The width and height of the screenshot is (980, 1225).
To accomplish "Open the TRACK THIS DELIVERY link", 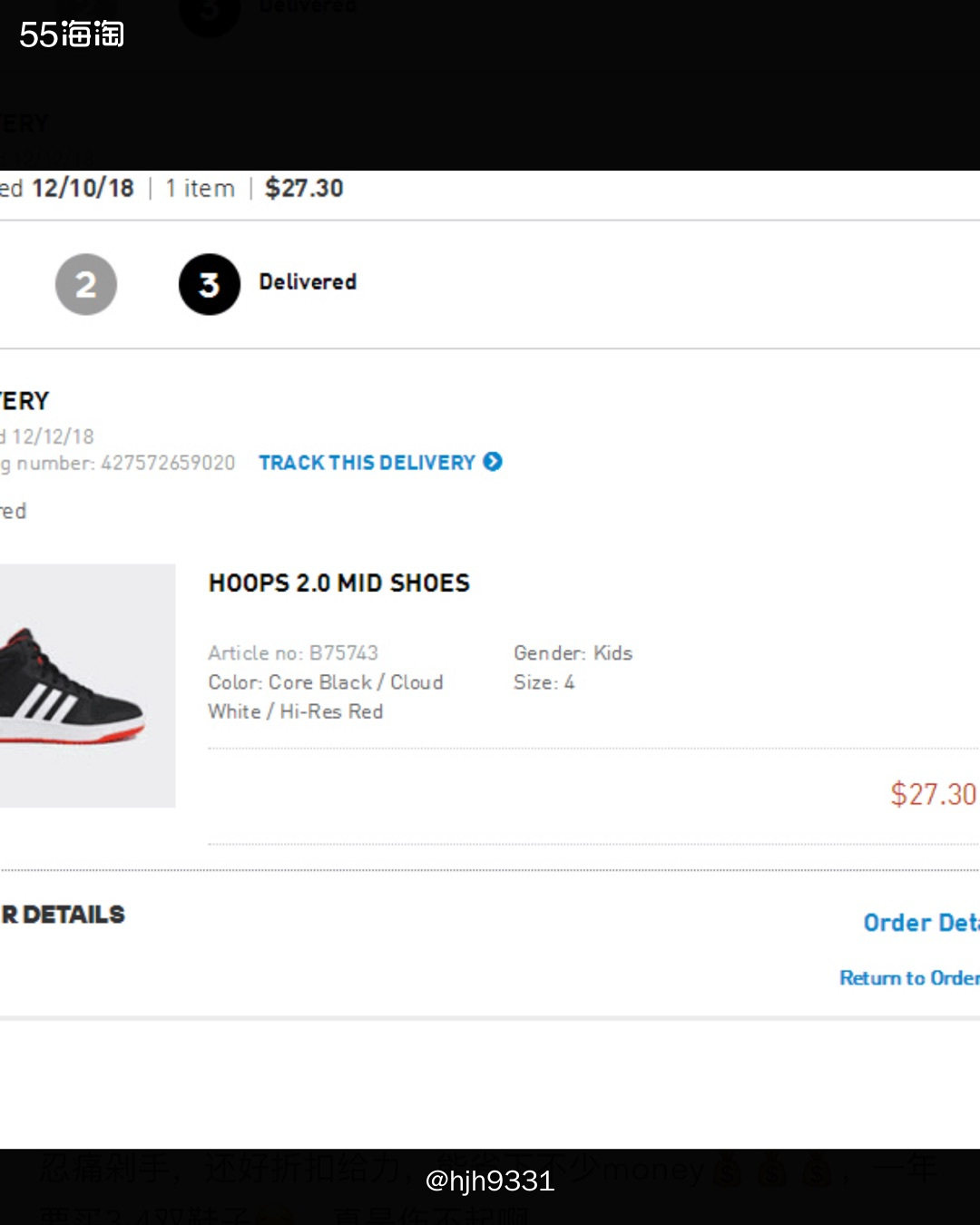I will pos(367,463).
